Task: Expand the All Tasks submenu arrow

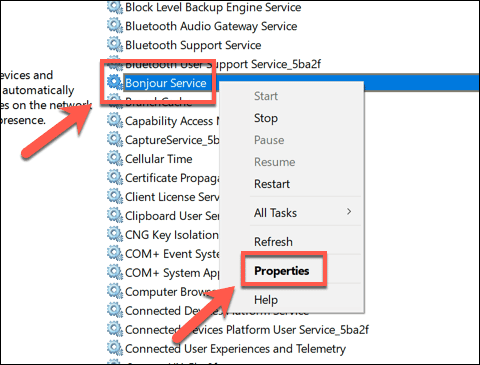Action: (x=349, y=212)
